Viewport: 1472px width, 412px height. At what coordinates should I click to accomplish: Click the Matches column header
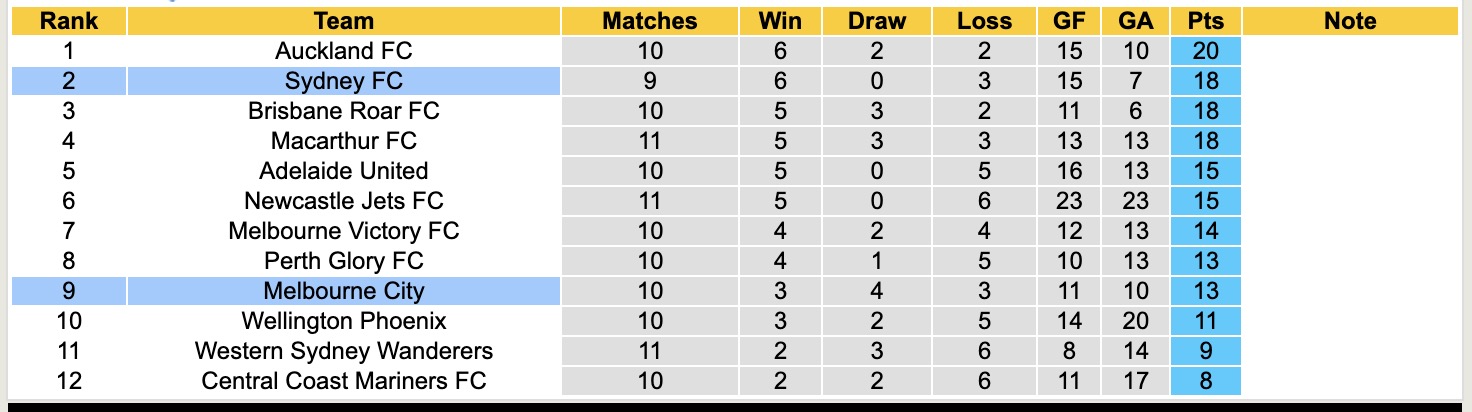coord(649,21)
